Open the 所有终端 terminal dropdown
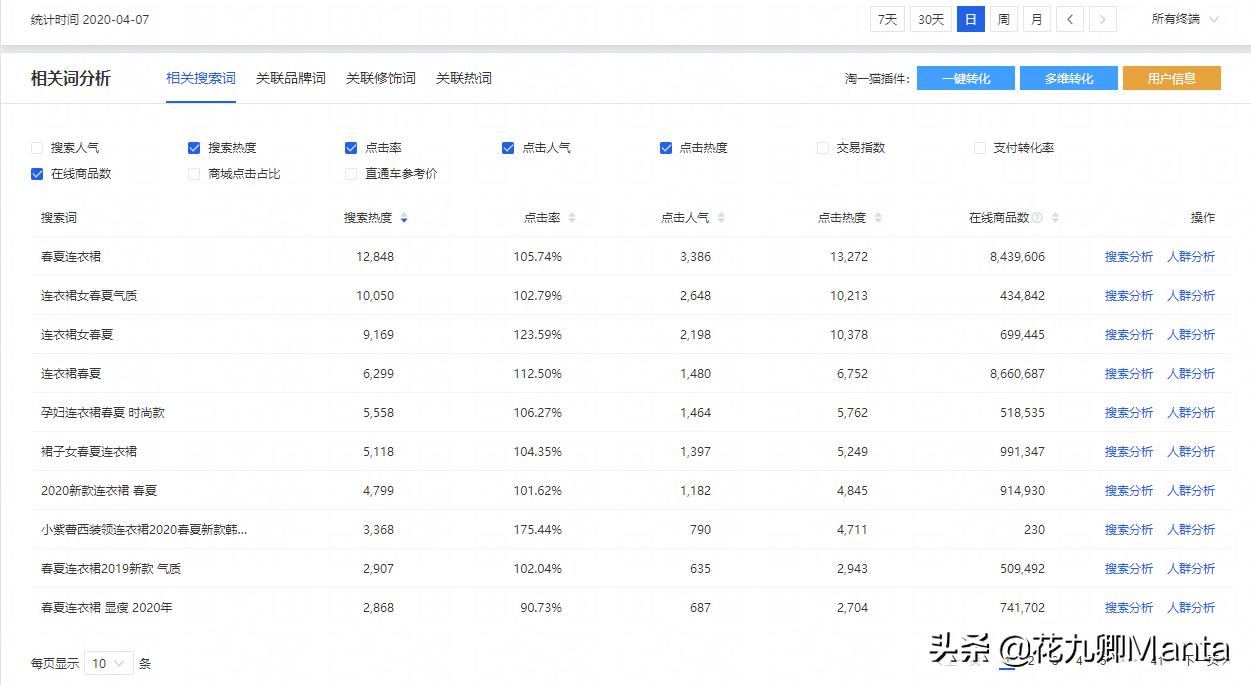This screenshot has height=685, width=1251. pyautogui.click(x=1184, y=18)
